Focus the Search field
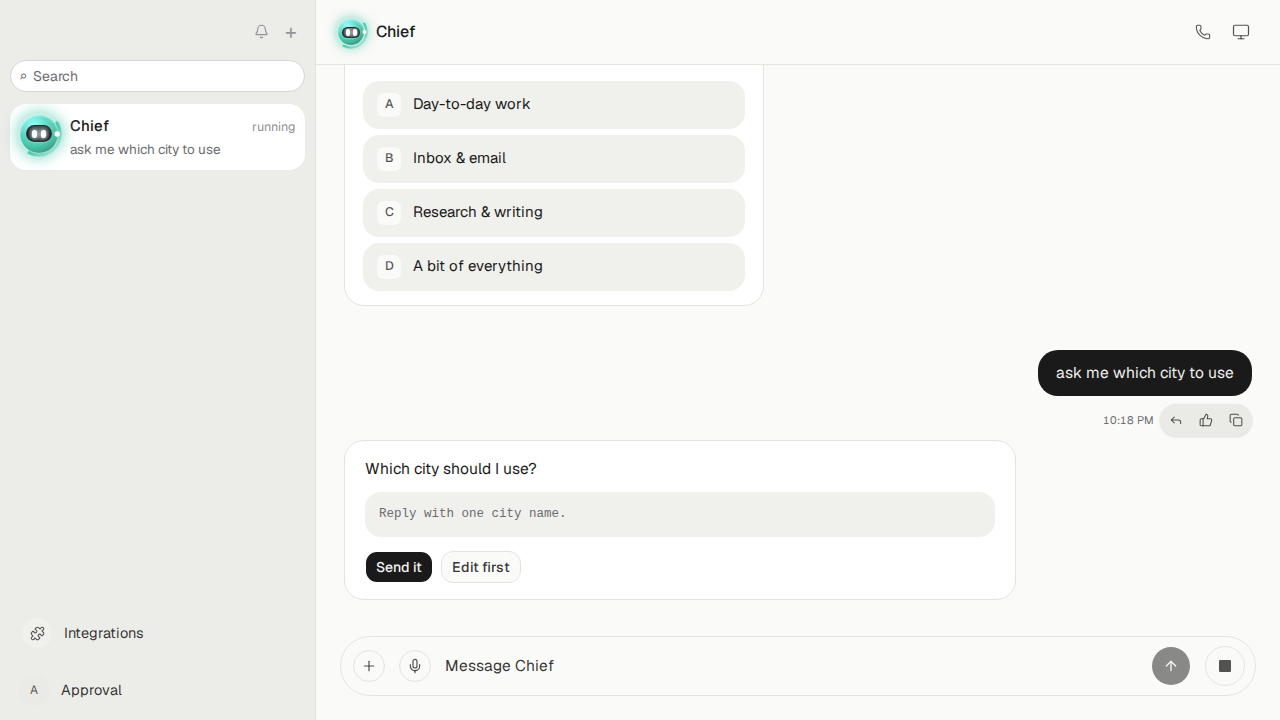This screenshot has width=1280, height=720. (x=157, y=76)
